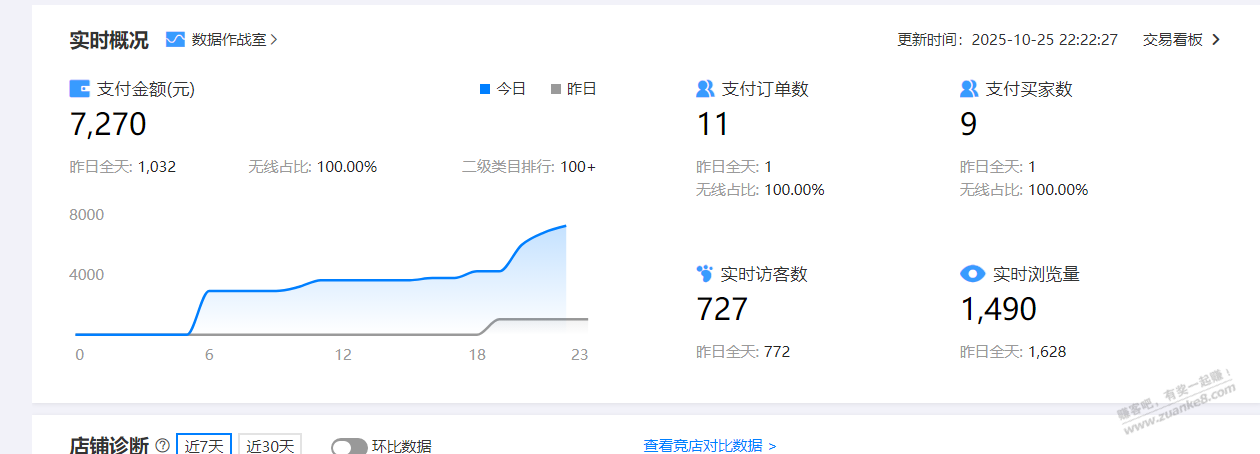This screenshot has width=1260, height=454.
Task: Expand the arrow after 交易看板
Action: pos(1216,40)
